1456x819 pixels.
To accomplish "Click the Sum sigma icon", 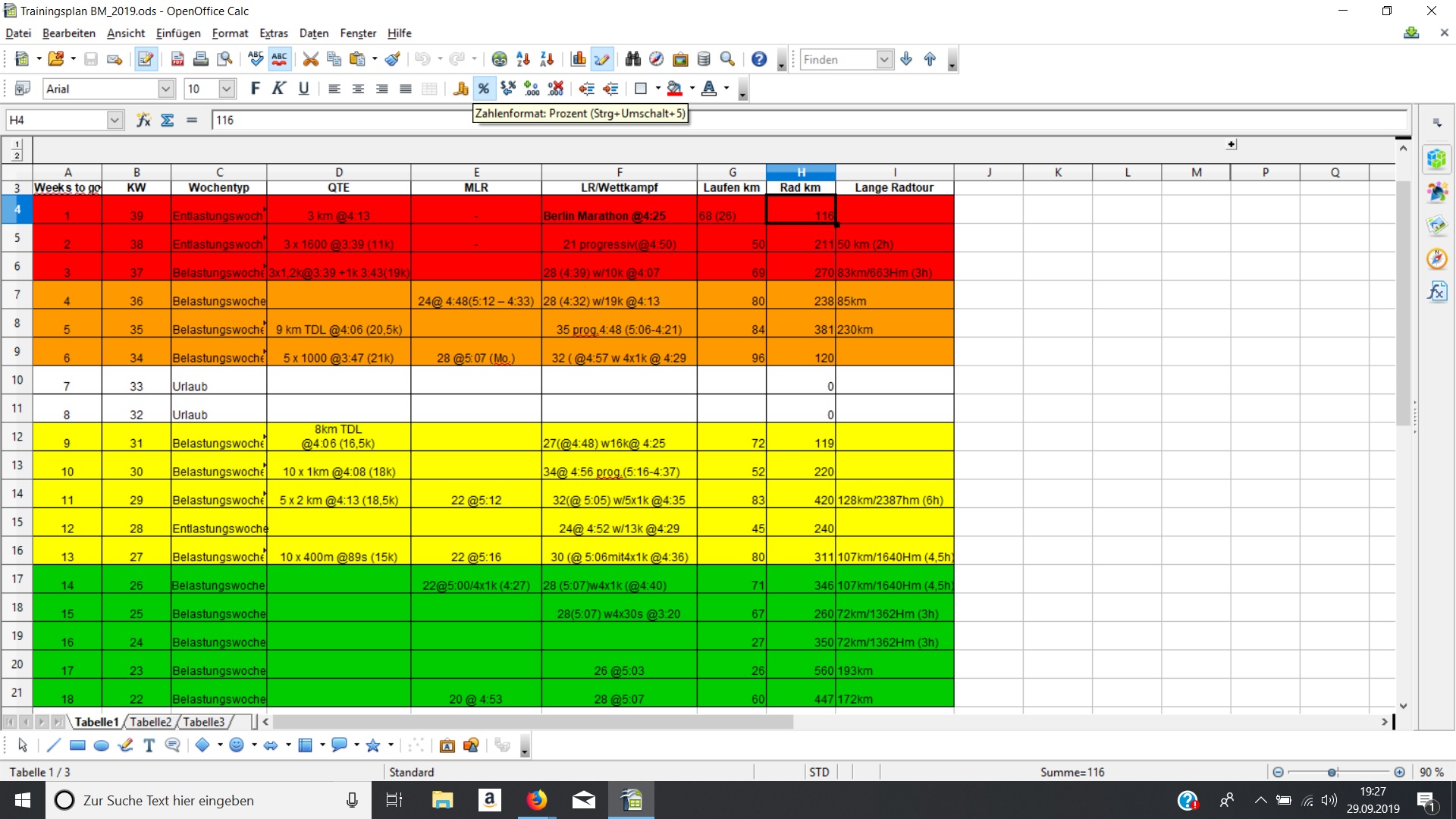I will (168, 120).
